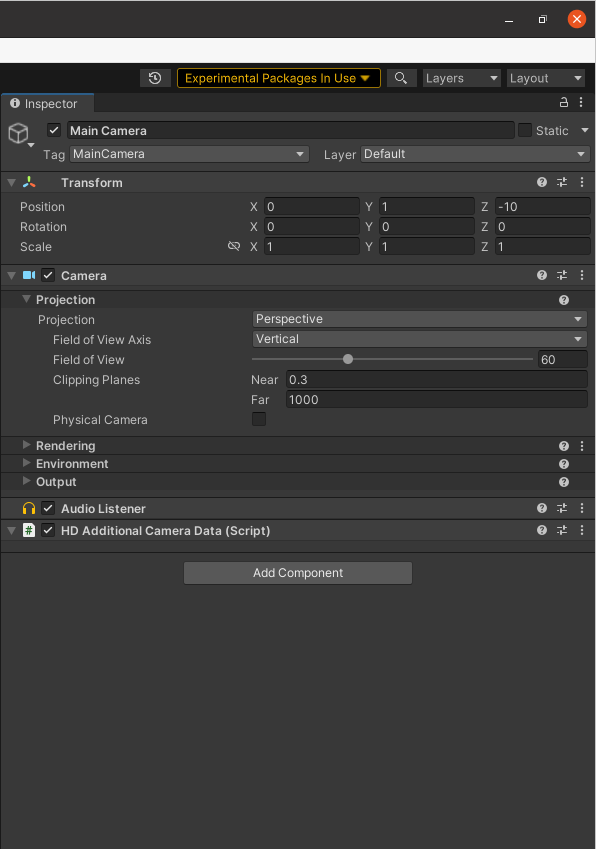This screenshot has height=849, width=596.
Task: Click Rotation X input field
Action: tap(312, 226)
